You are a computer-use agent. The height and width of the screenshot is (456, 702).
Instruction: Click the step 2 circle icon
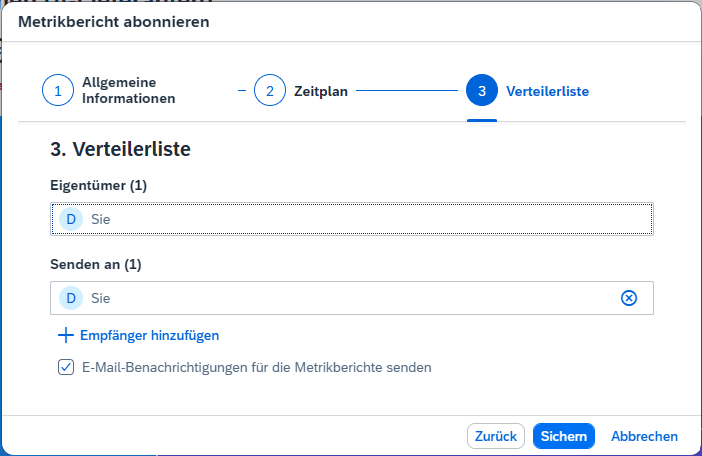point(270,91)
